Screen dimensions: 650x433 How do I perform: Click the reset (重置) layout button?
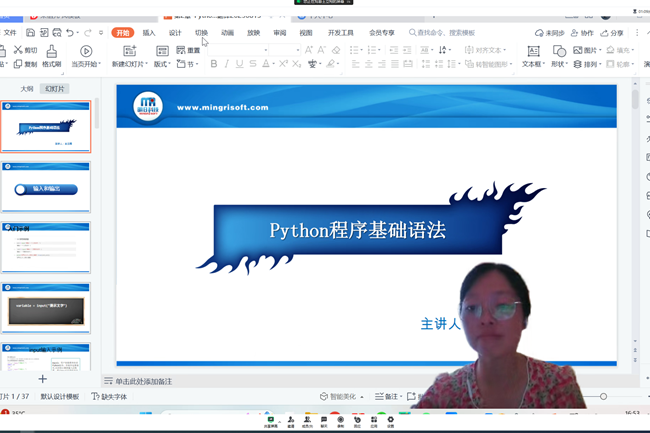188,50
